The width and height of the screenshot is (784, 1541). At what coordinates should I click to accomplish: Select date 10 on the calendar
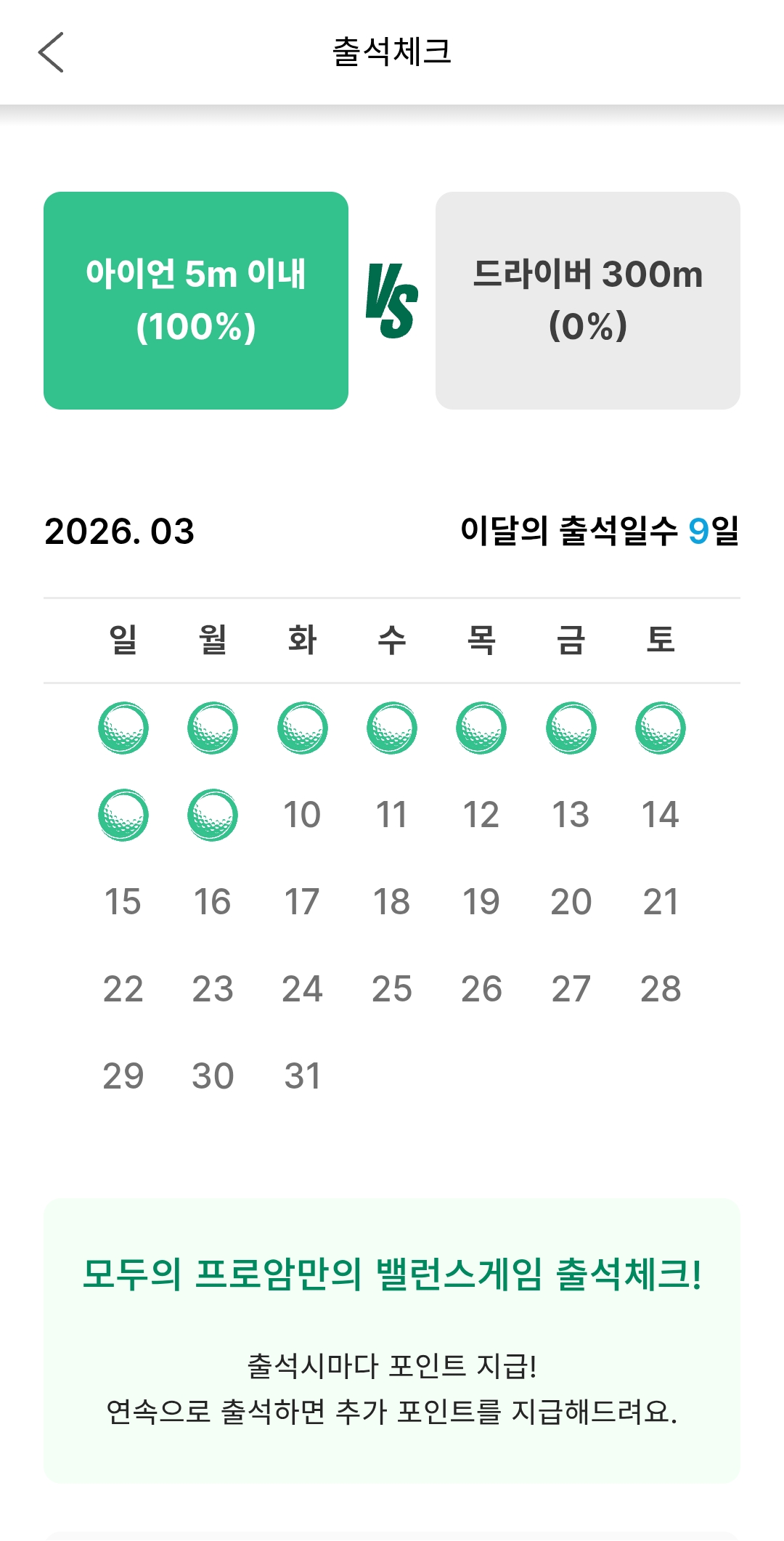coord(302,815)
